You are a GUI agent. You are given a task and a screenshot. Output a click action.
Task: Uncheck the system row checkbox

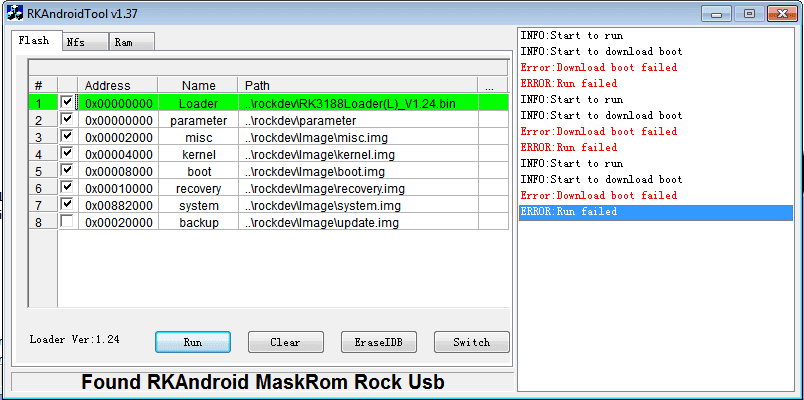point(67,204)
